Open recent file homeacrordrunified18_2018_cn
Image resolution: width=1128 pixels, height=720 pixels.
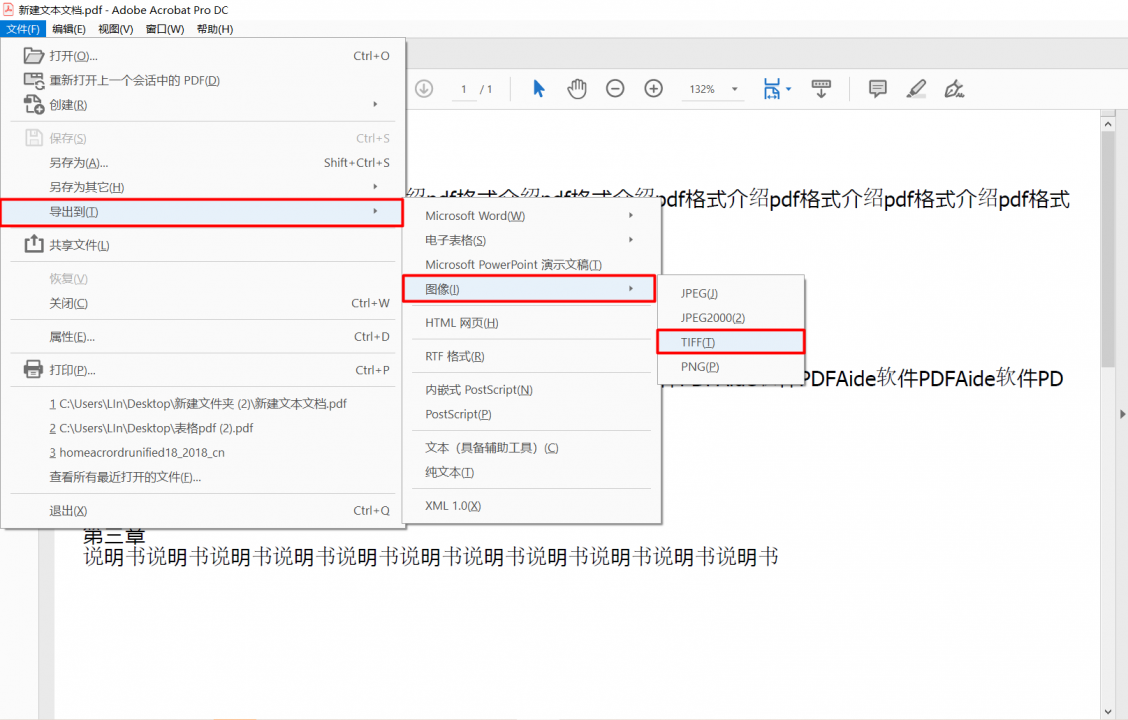[x=204, y=452]
